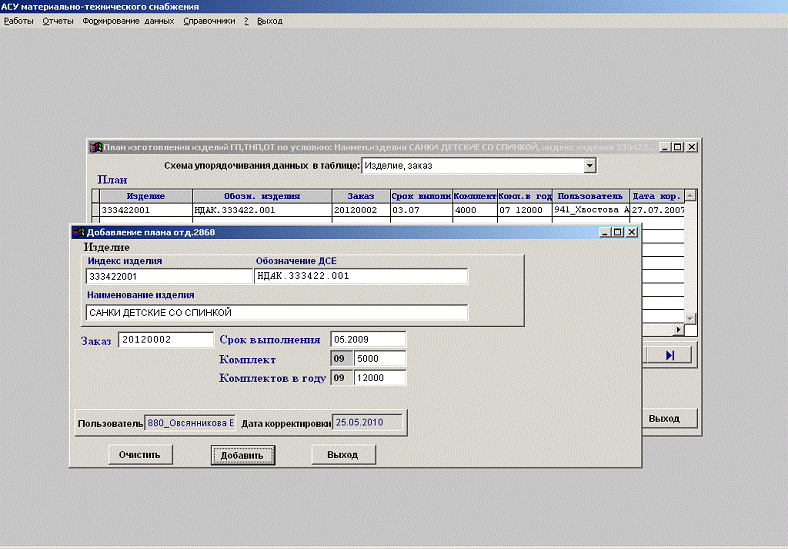This screenshot has width=788, height=549.
Task: Click the table's scroll-right arrow
Action: pos(678,329)
